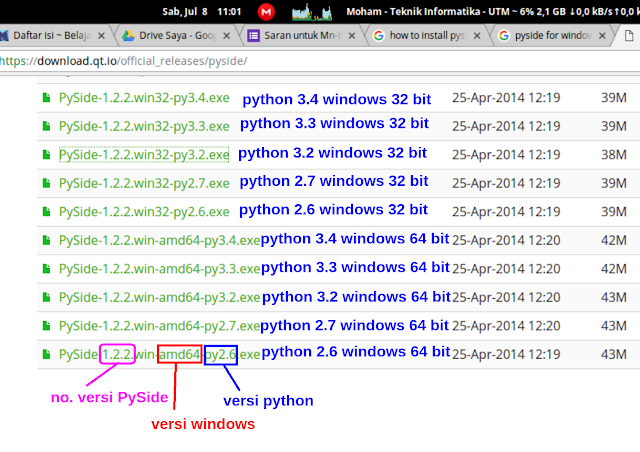Click '25-Apr-2014 12:20' in win-amd64-py2.7 row
This screenshot has height=452, width=640.
[506, 326]
